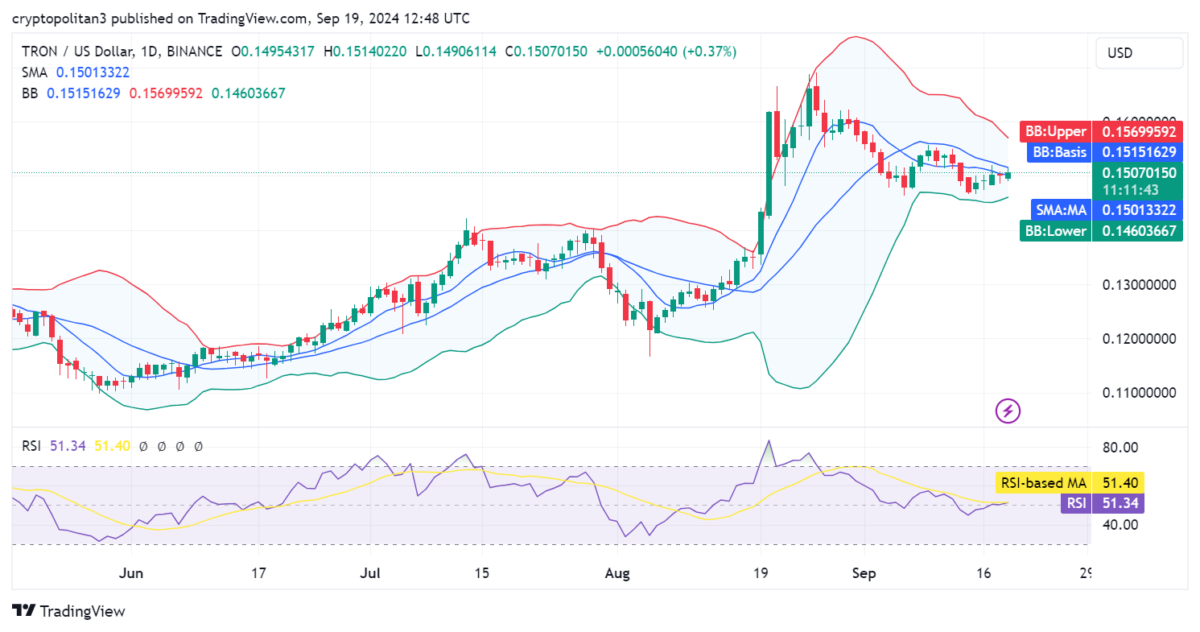The height and width of the screenshot is (632, 1200).
Task: Click the Sep date axis label
Action: click(862, 574)
